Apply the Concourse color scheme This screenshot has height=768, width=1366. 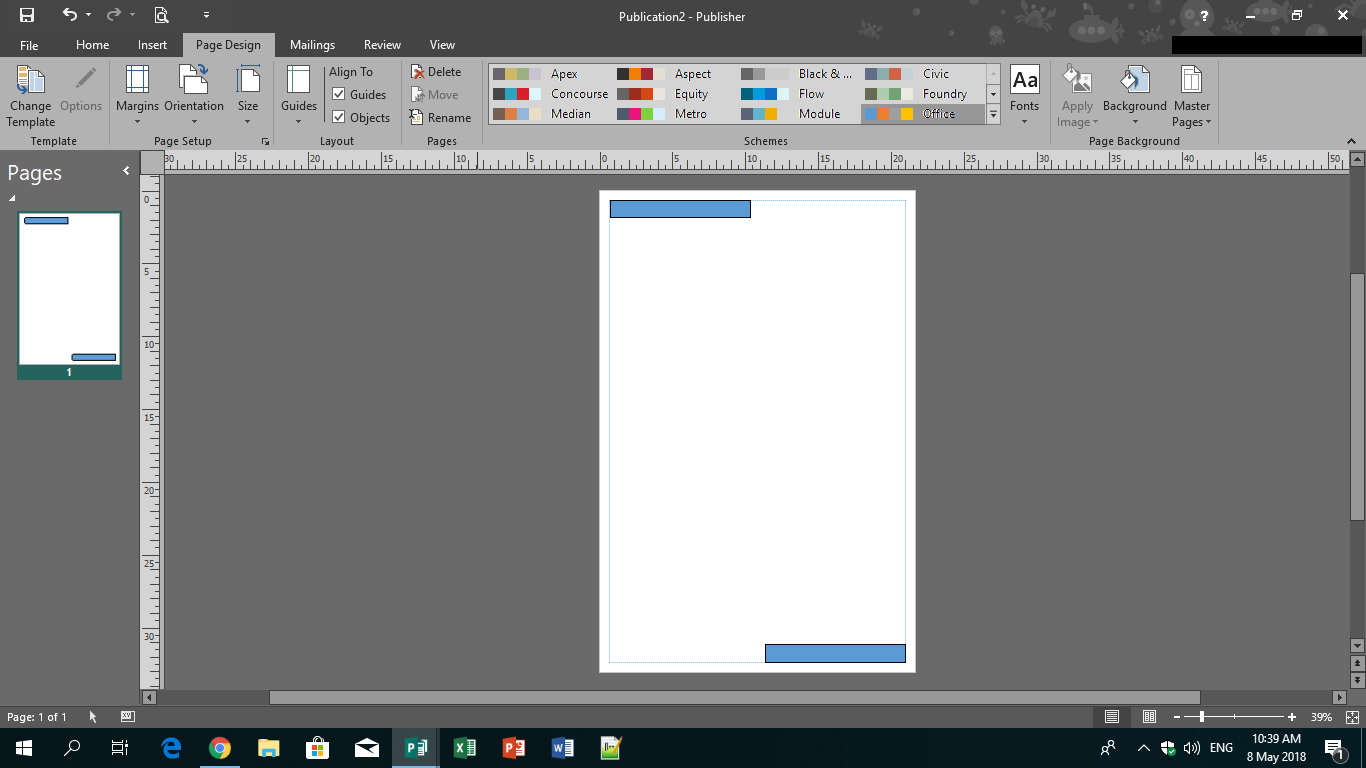pos(551,94)
